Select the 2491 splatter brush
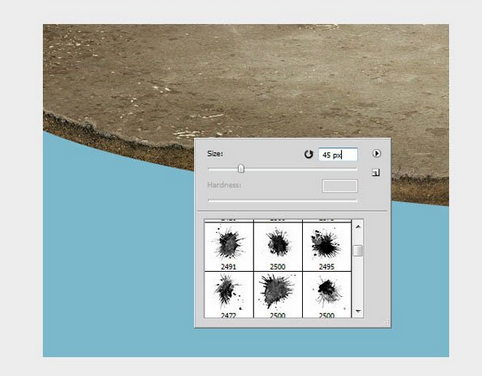 click(229, 246)
